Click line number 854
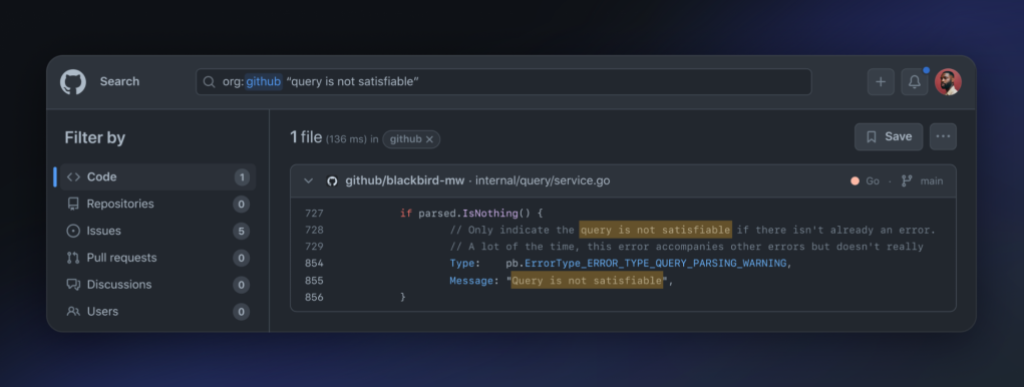Screen dimensions: 1024x387 314,264
